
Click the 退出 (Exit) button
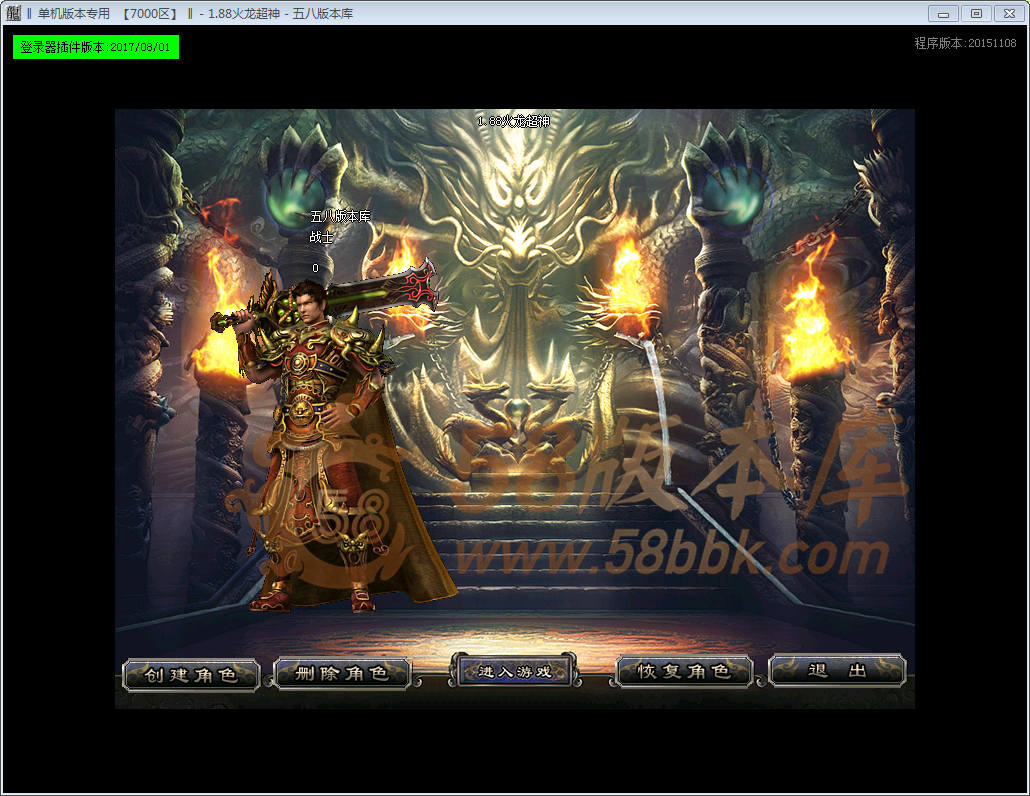tap(838, 671)
